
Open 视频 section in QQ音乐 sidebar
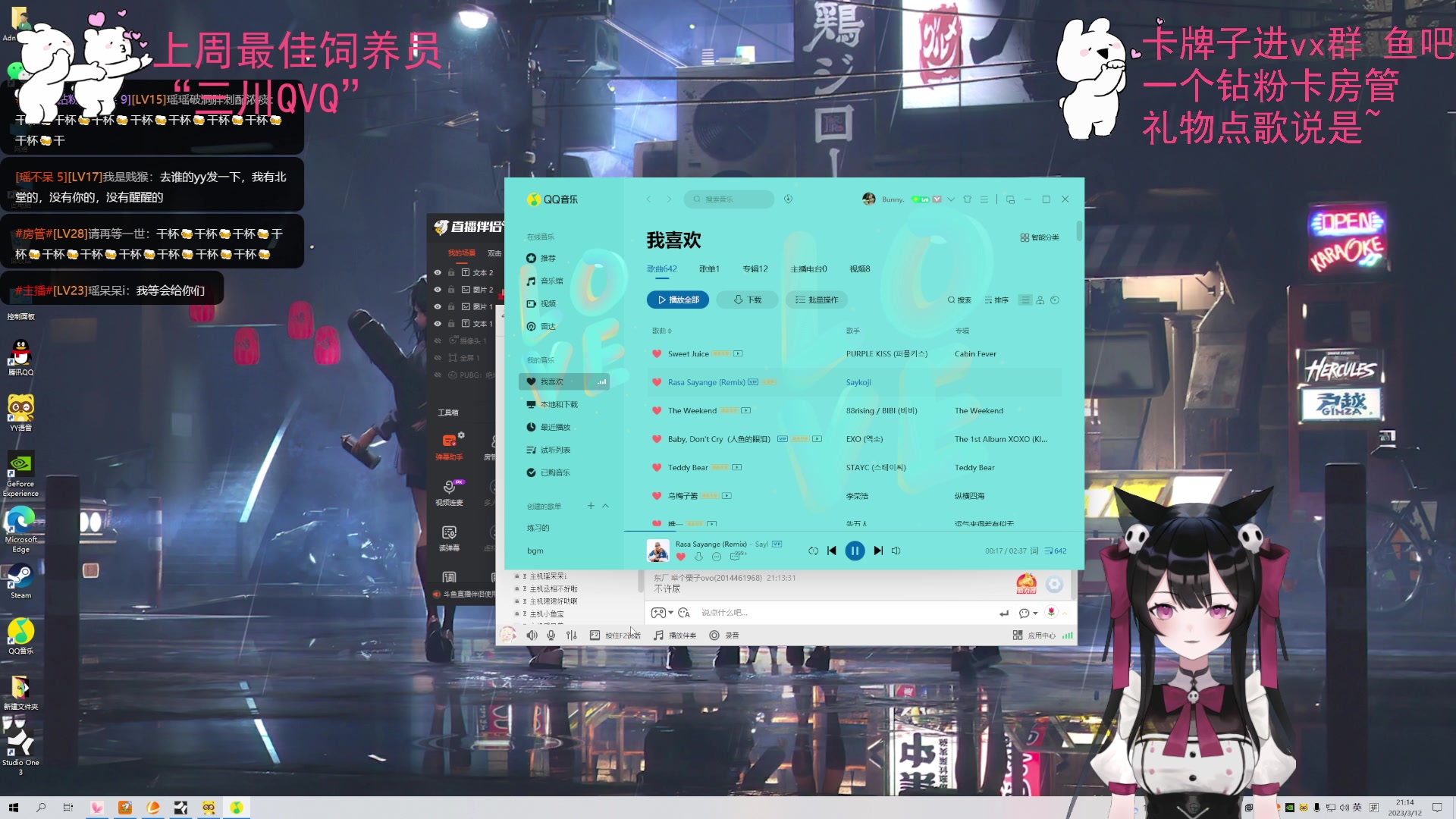tap(541, 304)
